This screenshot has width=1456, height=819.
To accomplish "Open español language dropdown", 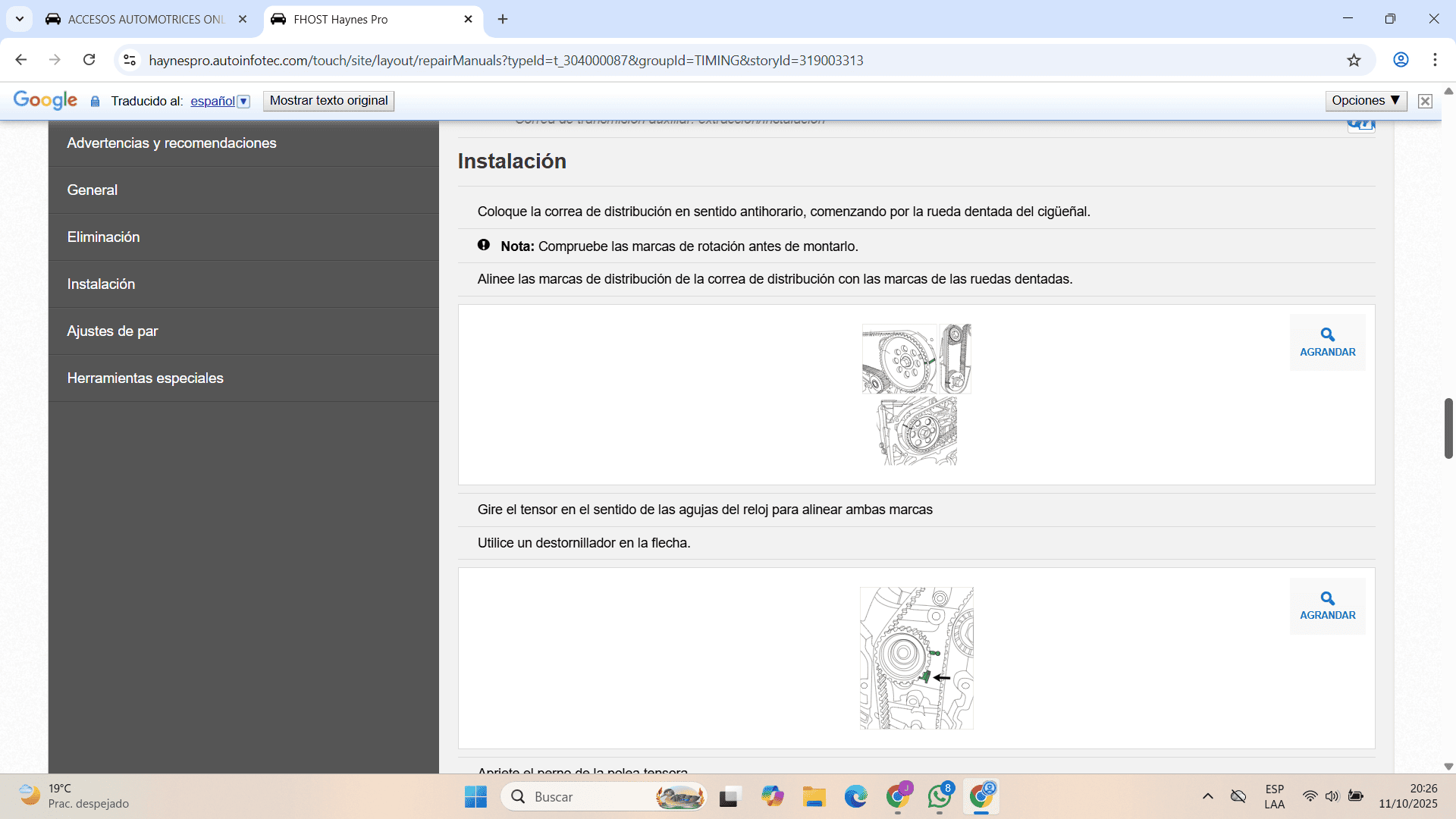I will tap(243, 101).
